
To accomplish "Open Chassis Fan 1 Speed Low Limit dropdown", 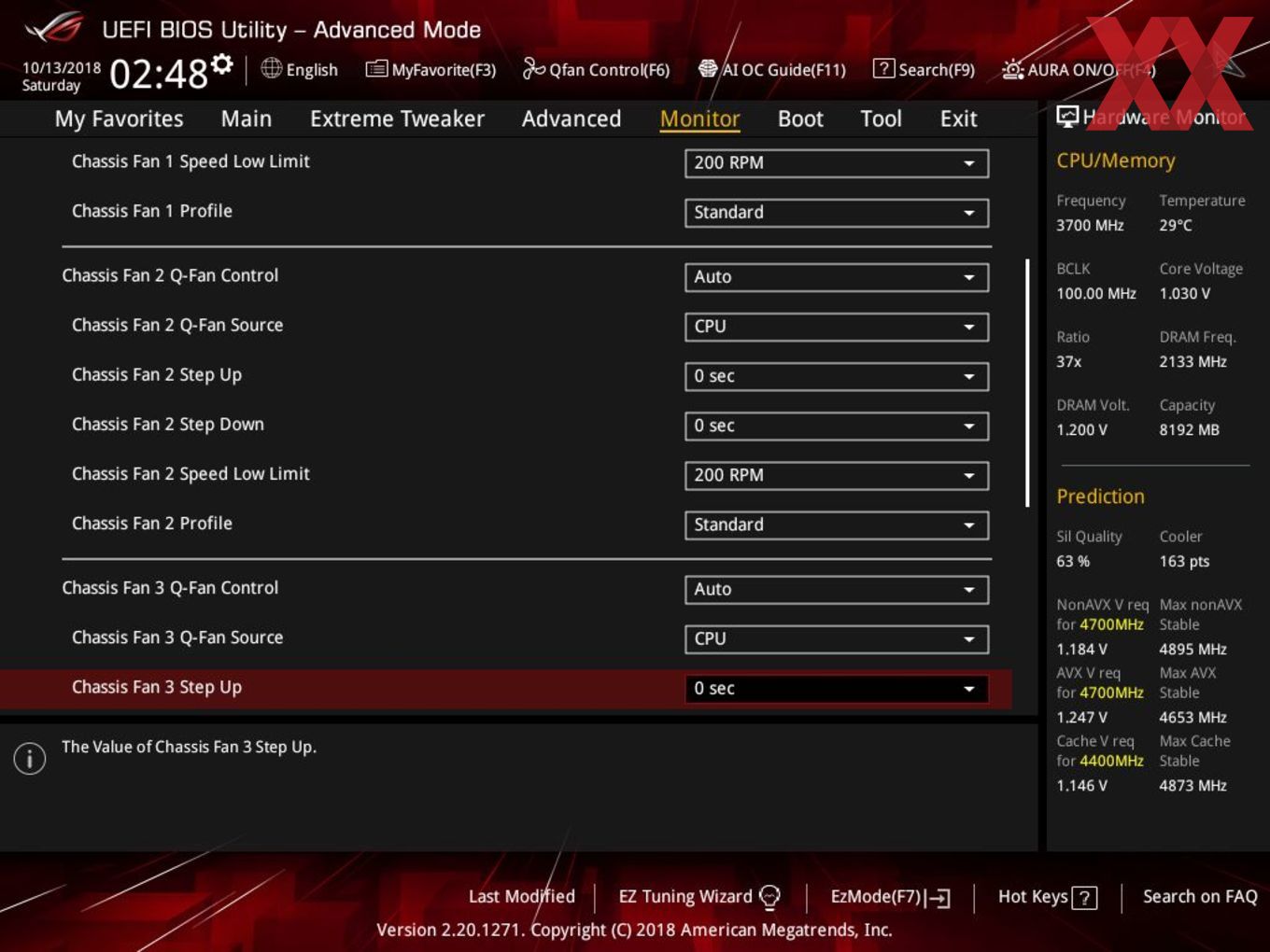I will [837, 163].
